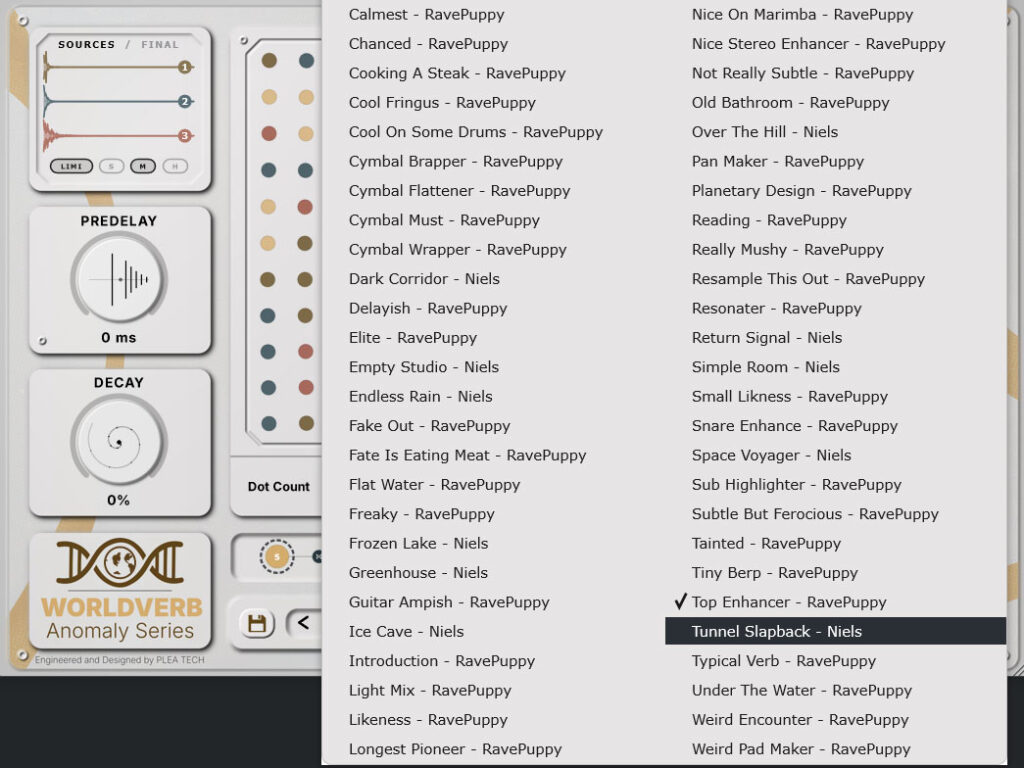The width and height of the screenshot is (1024, 768).
Task: Click the Decay spiral knob
Action: (119, 441)
